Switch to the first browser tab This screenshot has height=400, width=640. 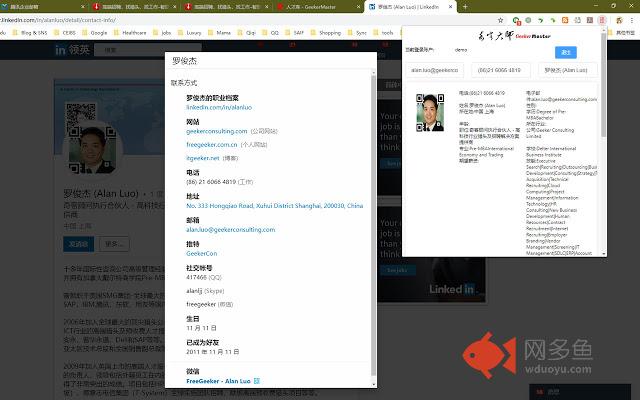tap(43, 7)
